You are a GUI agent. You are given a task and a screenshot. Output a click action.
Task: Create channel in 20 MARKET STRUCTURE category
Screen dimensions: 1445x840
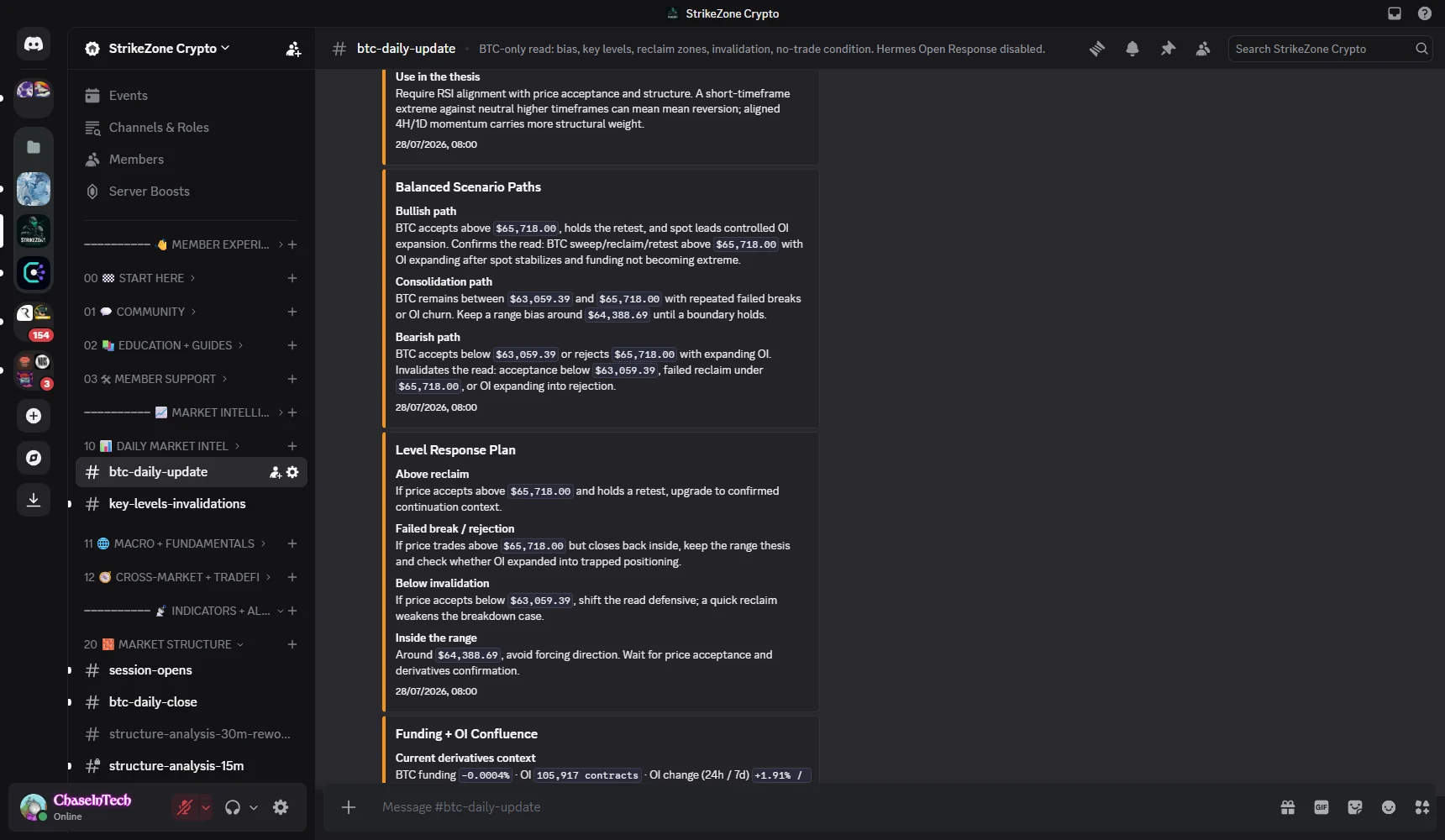(292, 644)
